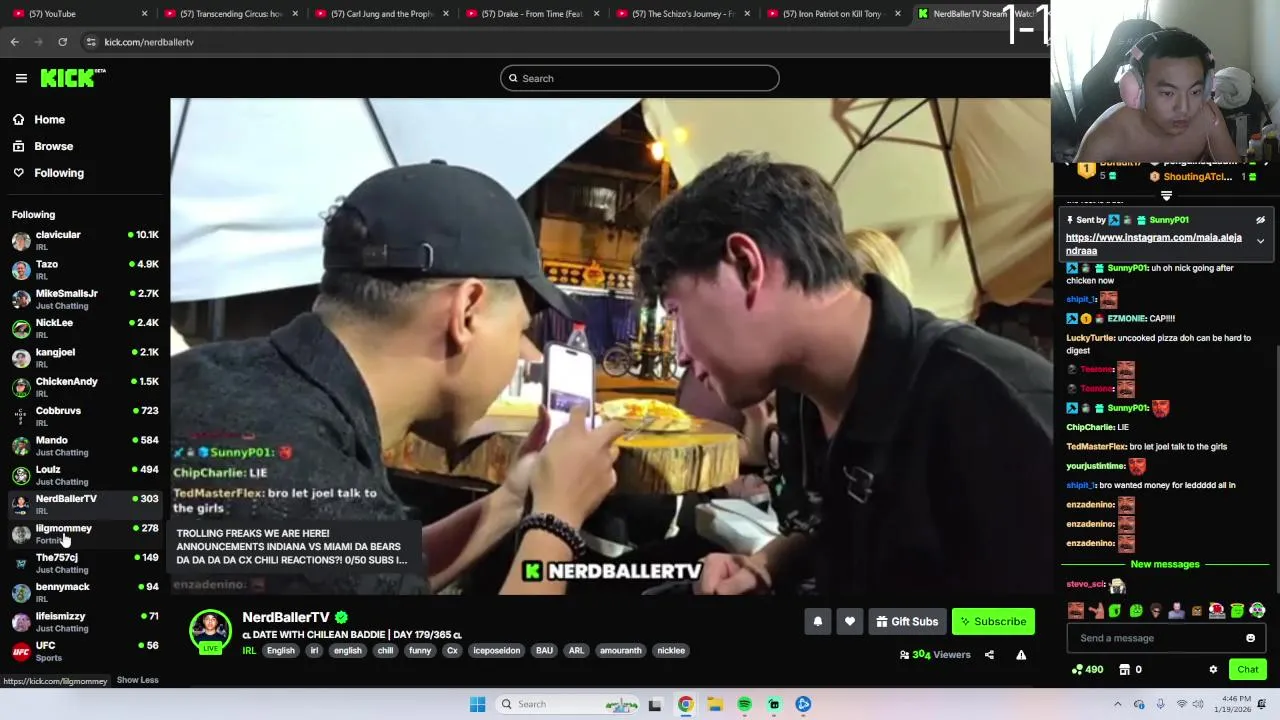Open Tazo's channel in sidebar
The image size is (1280, 720).
point(85,269)
